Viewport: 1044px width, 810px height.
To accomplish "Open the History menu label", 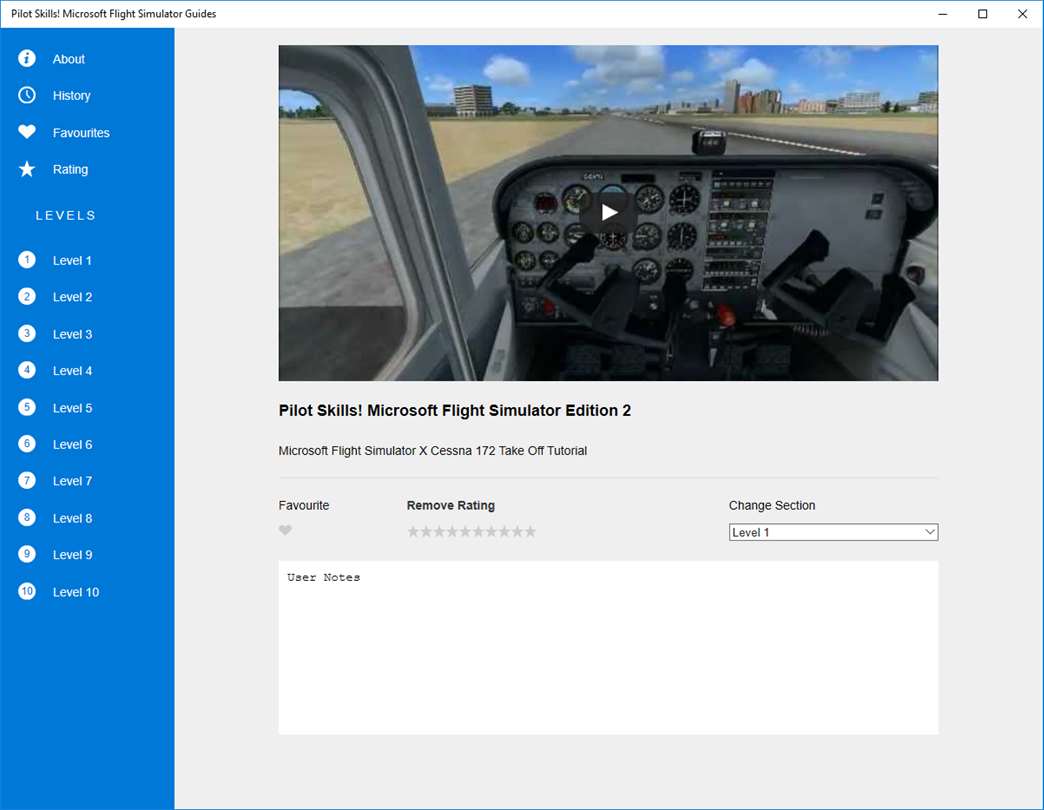I will point(71,96).
